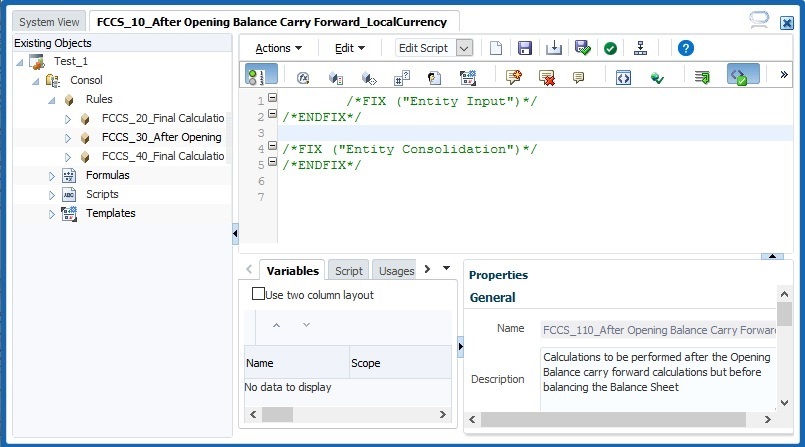Click the import download-tray icon
Viewport: 805px width, 447px height.
click(554, 48)
